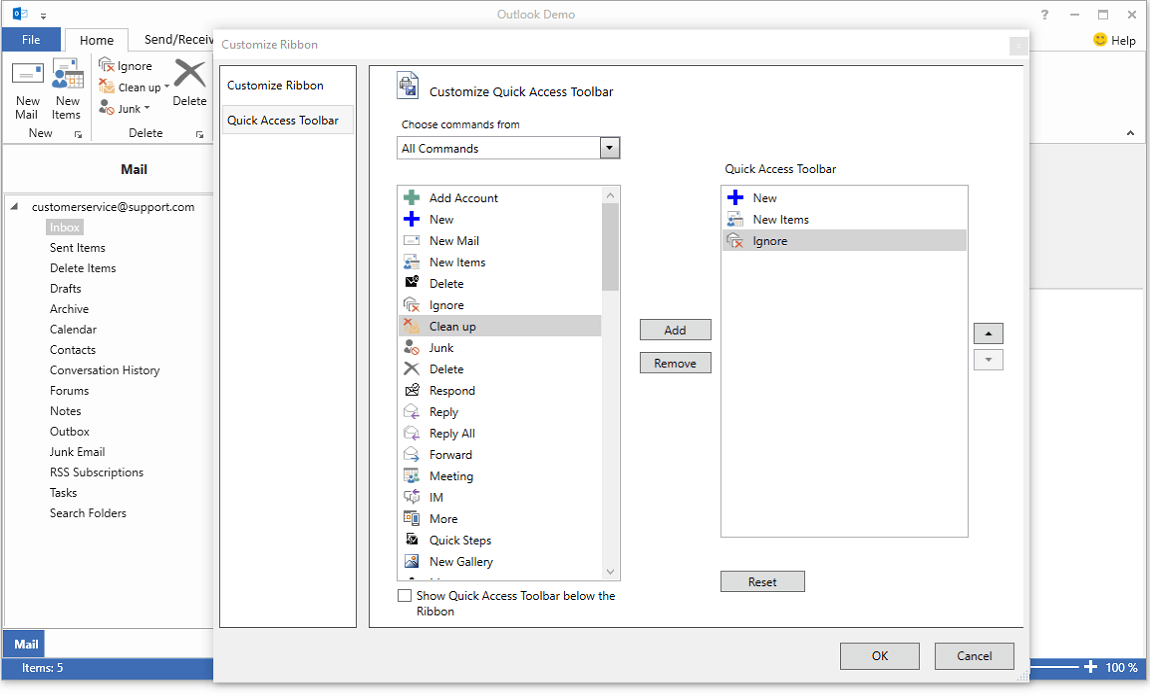The width and height of the screenshot is (1150, 700).
Task: Select Forward command in commands list
Action: 450,455
